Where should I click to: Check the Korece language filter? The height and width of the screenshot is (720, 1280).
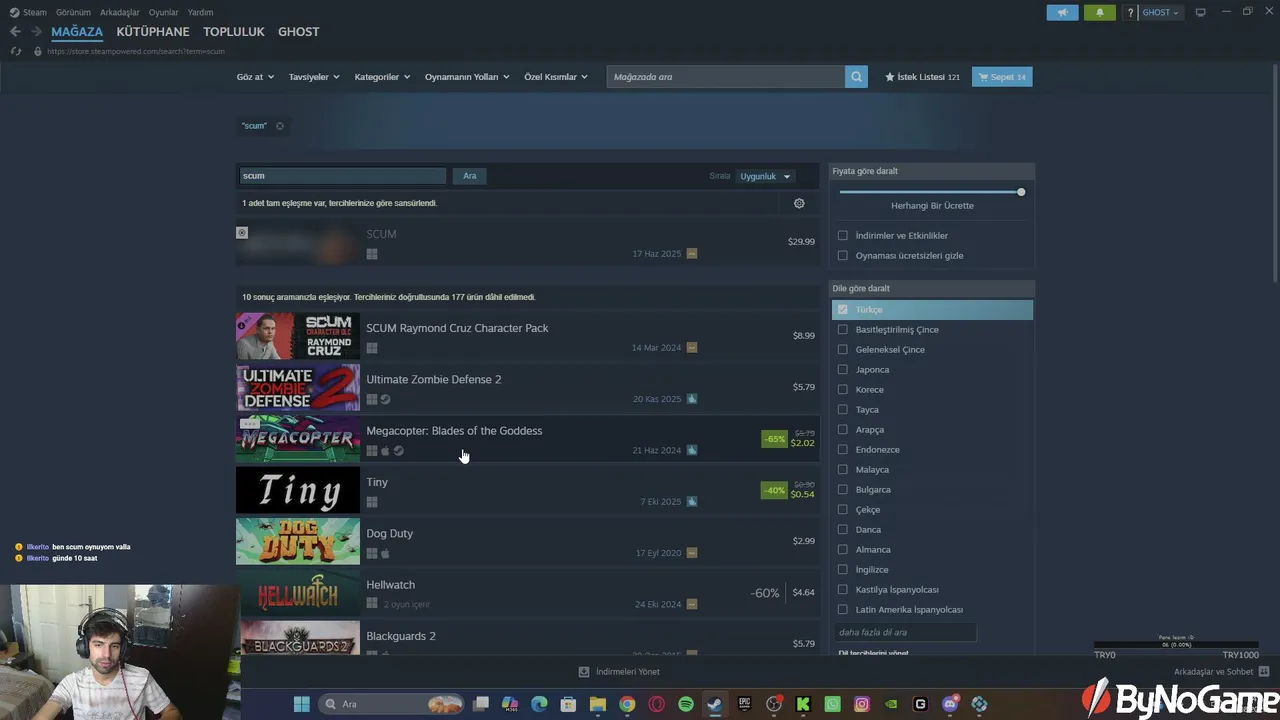[843, 390]
